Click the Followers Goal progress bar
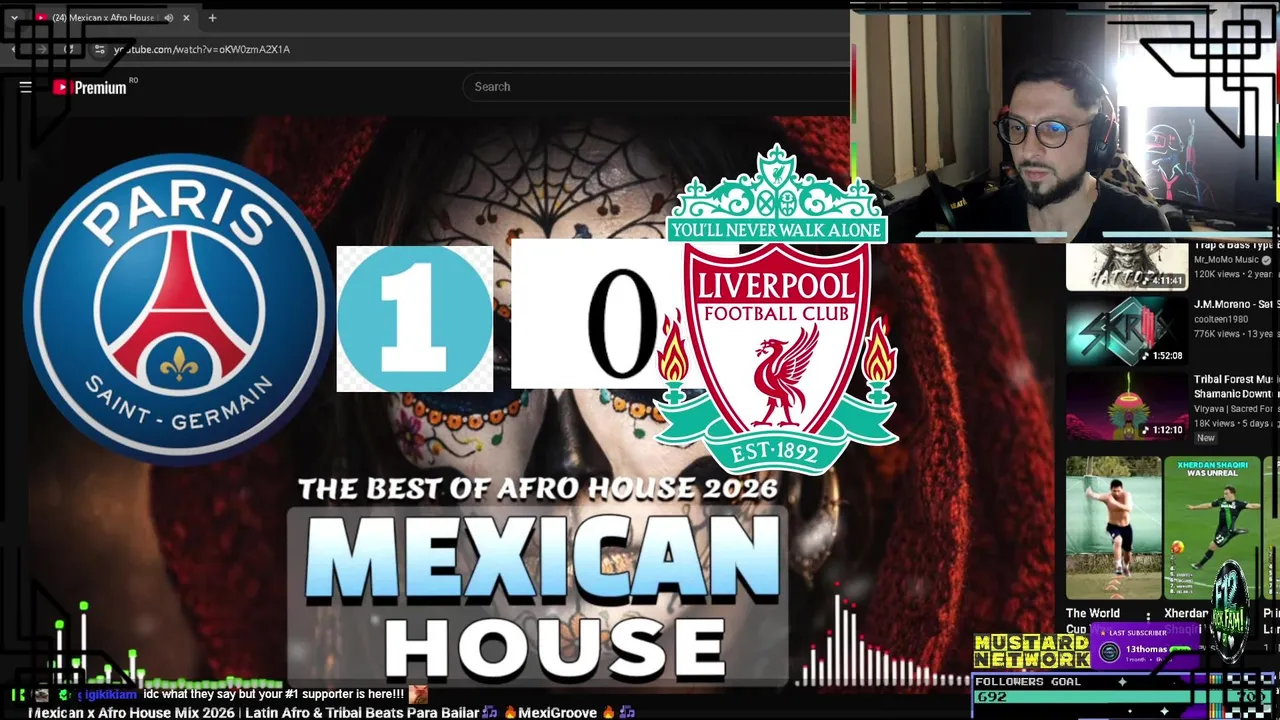 point(1122,697)
